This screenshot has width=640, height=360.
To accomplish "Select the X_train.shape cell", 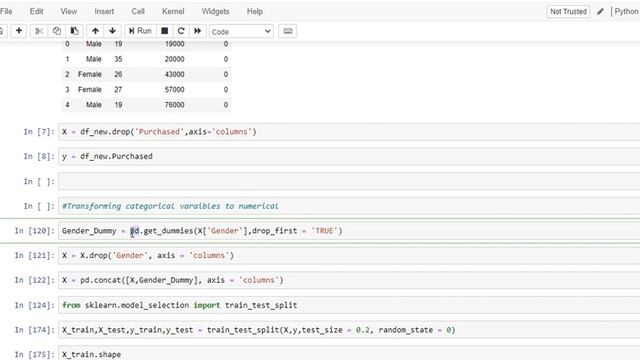I will tap(349, 353).
